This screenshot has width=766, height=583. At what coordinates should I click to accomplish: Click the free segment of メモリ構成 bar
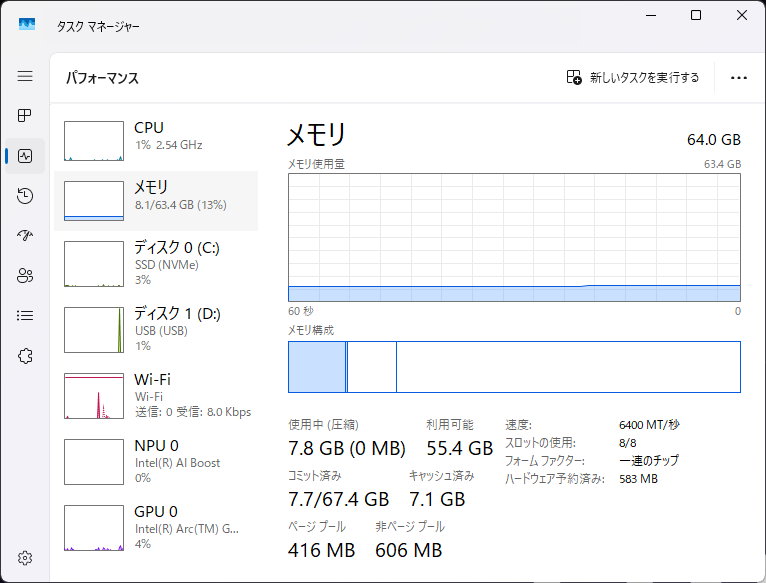click(569, 367)
